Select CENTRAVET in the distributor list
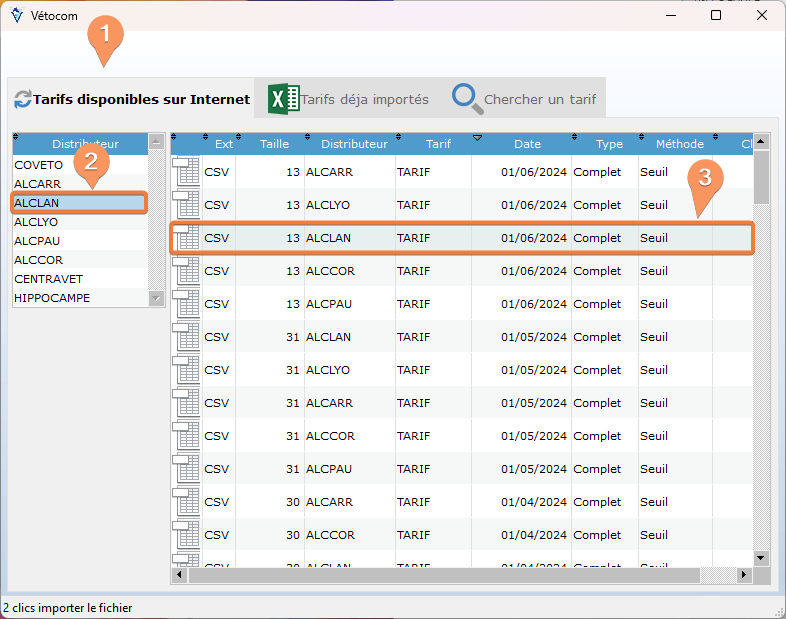 pos(80,279)
